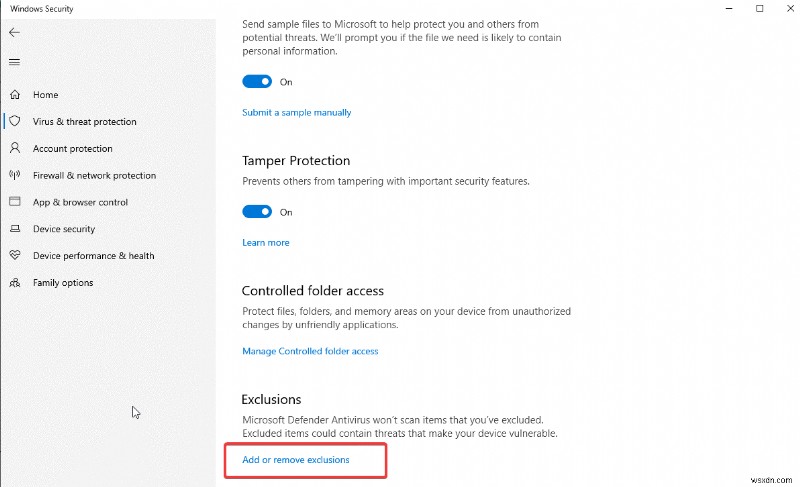Open Family options in sidebar
The height and width of the screenshot is (487, 800).
pyautogui.click(x=63, y=283)
